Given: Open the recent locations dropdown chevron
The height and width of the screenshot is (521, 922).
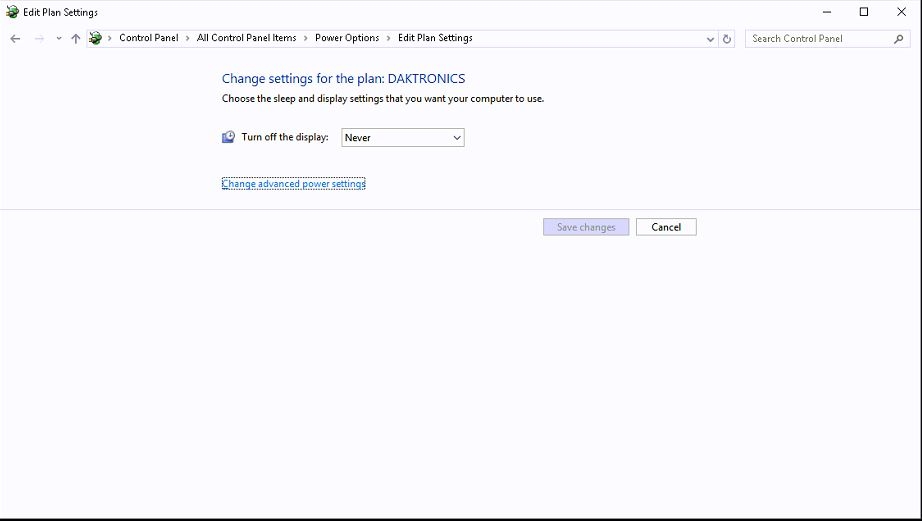Looking at the screenshot, I should [59, 39].
